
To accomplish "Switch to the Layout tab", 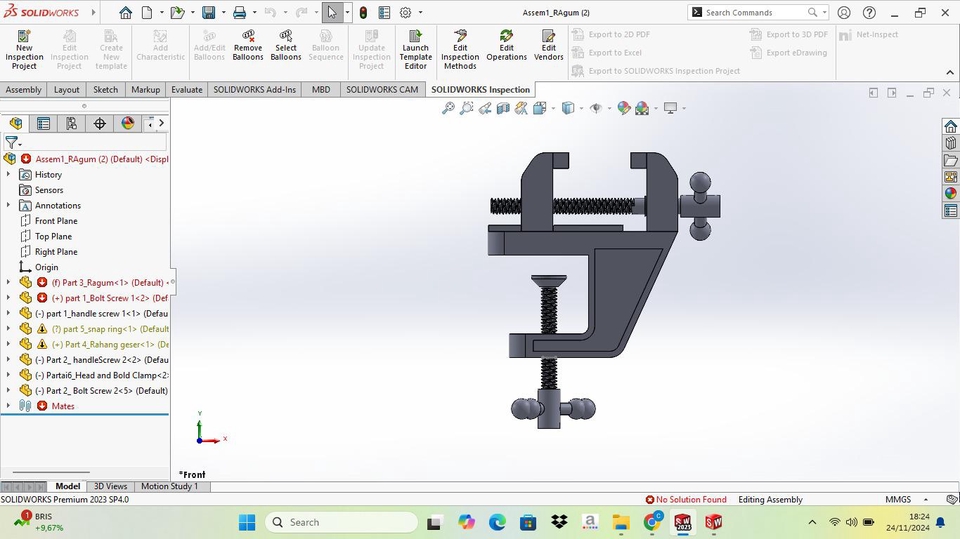I will click(67, 89).
